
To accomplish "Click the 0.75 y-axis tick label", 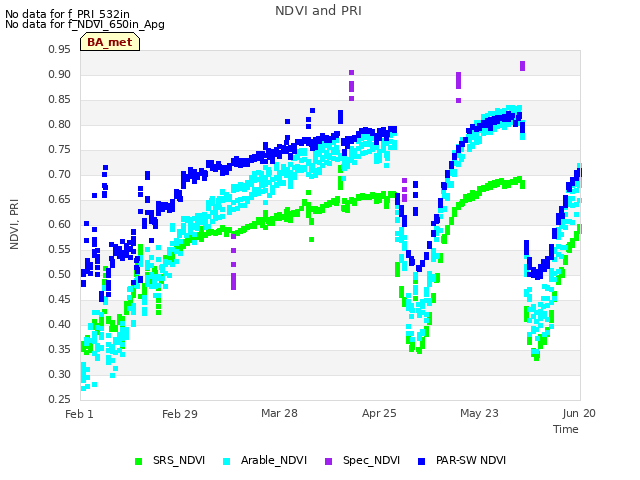I will (x=60, y=149).
